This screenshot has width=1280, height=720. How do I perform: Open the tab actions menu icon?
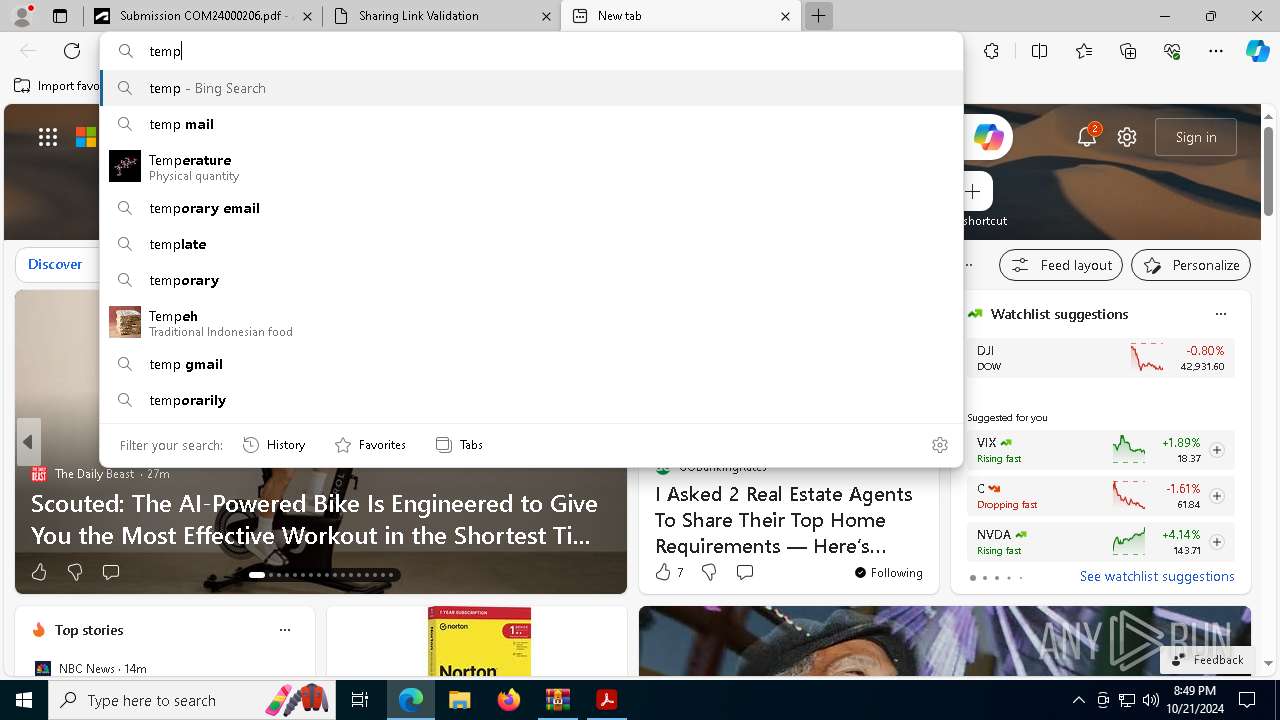coord(60,16)
